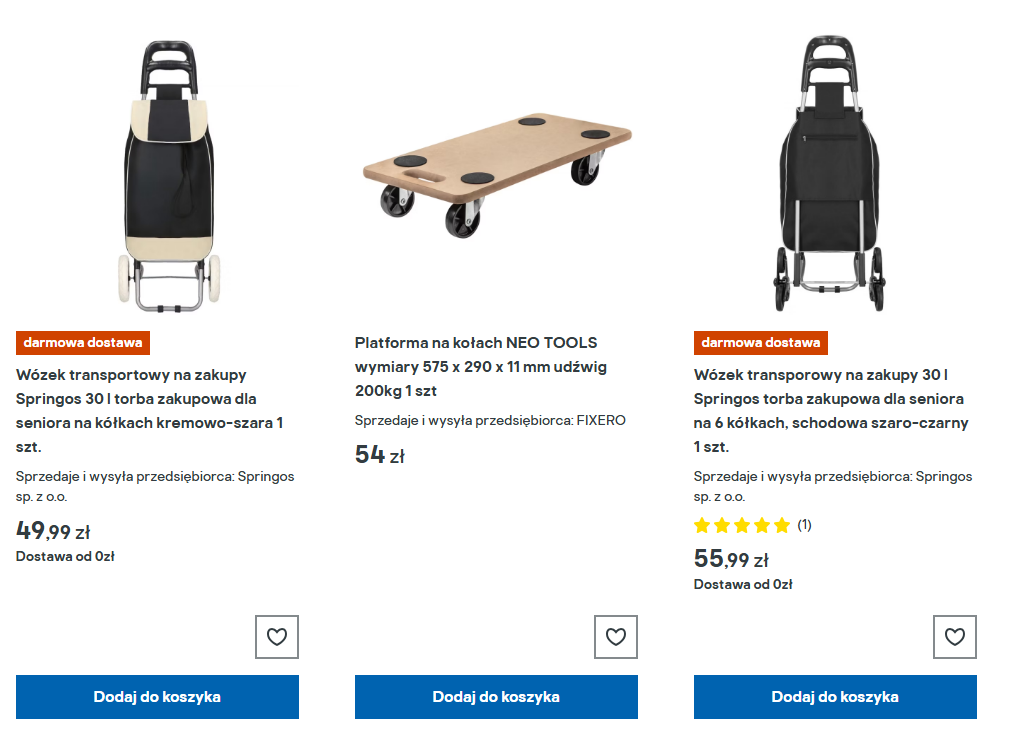Click 'darmowa dostawa' badge on third product
Image resolution: width=1020 pixels, height=738 pixels.
[761, 343]
